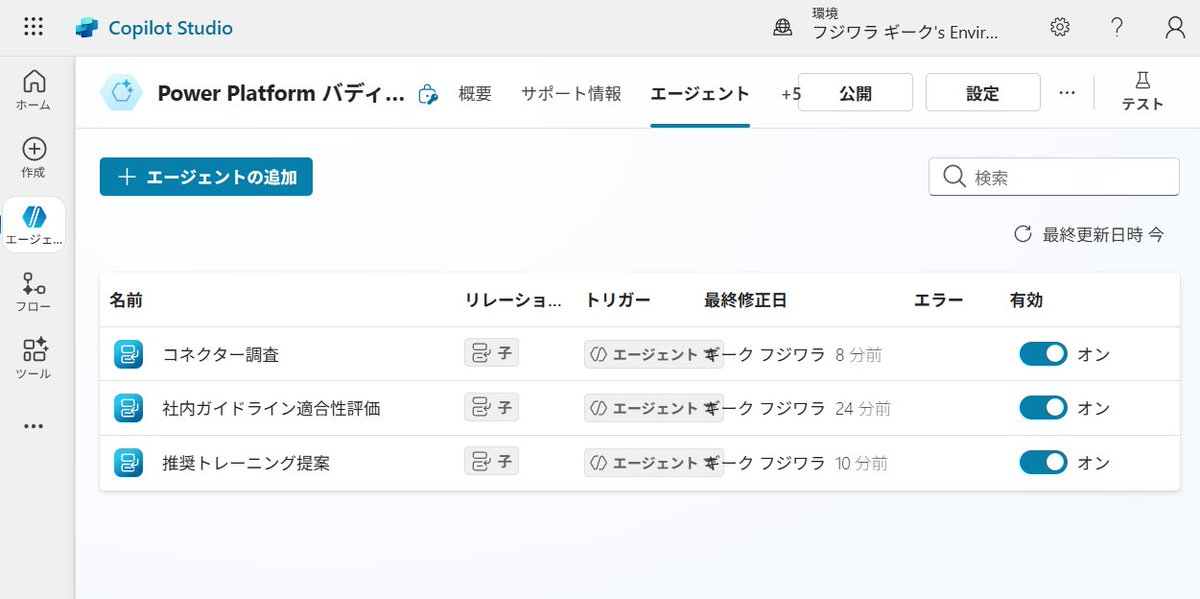Open the more options ellipsis near 設定

click(1067, 92)
